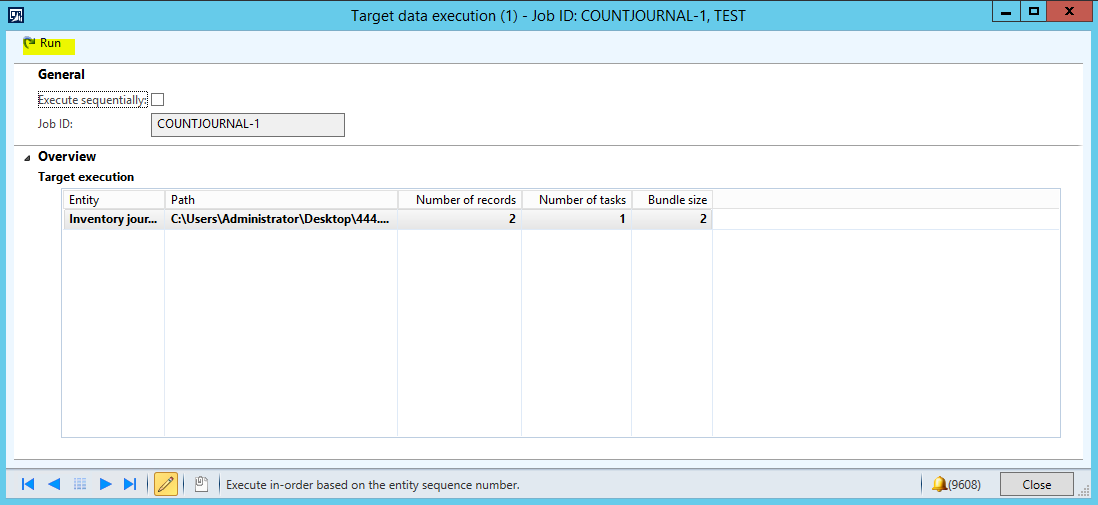Go to first record navigation arrow

click(x=28, y=484)
